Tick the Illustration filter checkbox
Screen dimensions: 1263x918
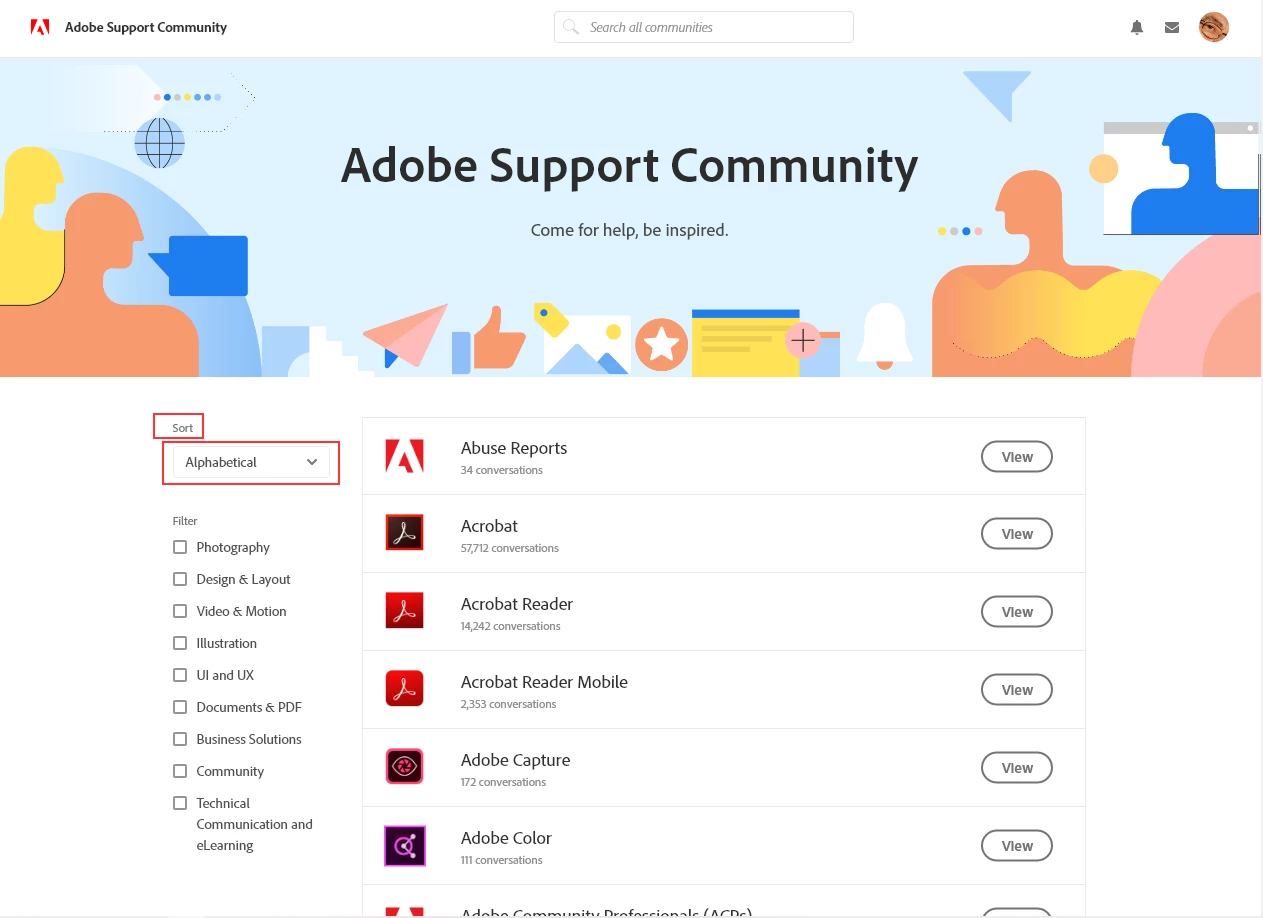coord(180,643)
